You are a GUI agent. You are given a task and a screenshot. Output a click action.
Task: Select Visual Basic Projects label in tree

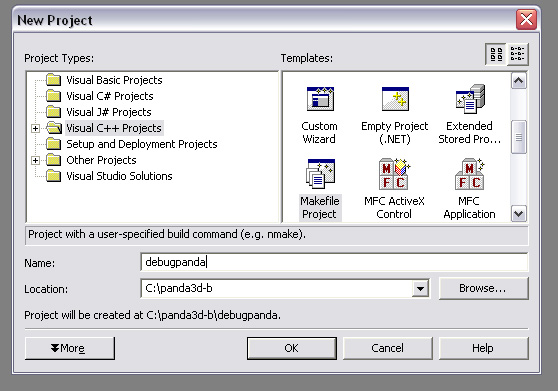click(114, 80)
